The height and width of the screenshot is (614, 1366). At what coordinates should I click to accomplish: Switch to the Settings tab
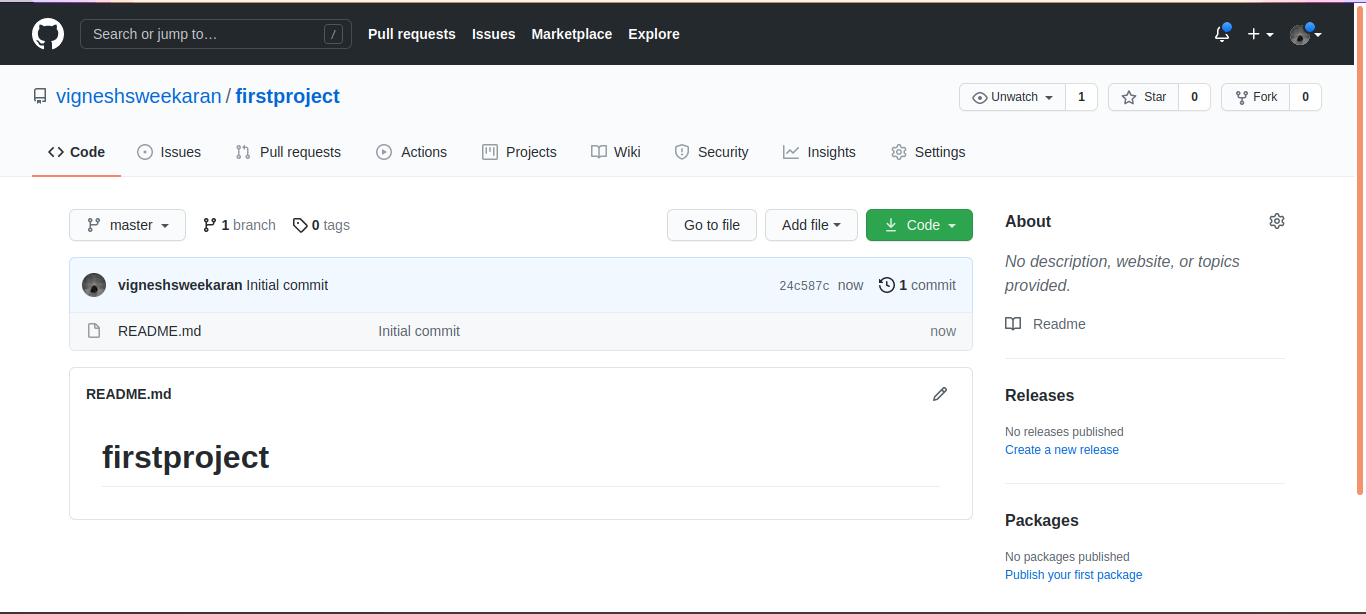click(928, 152)
